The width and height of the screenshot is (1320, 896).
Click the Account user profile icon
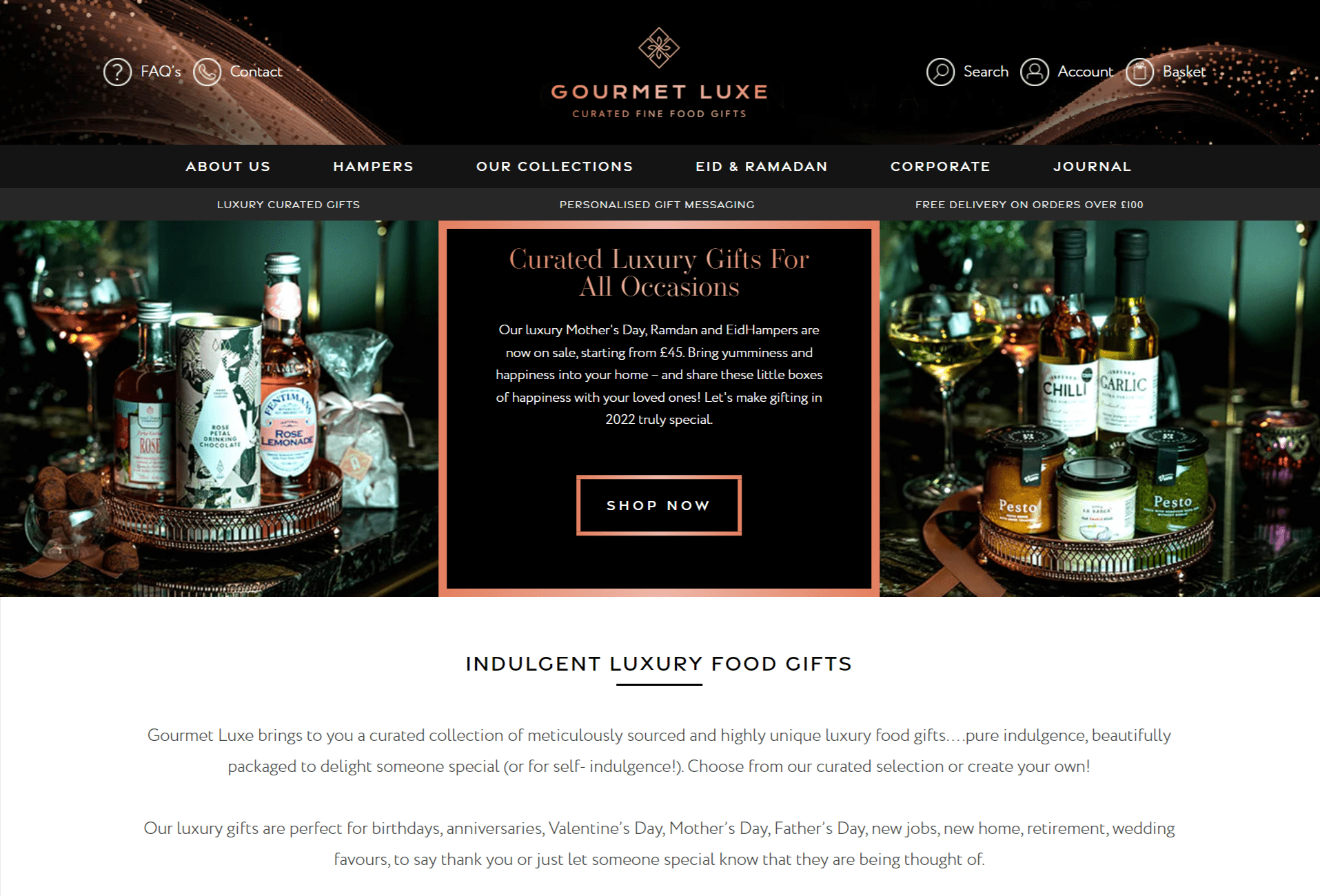point(1034,72)
